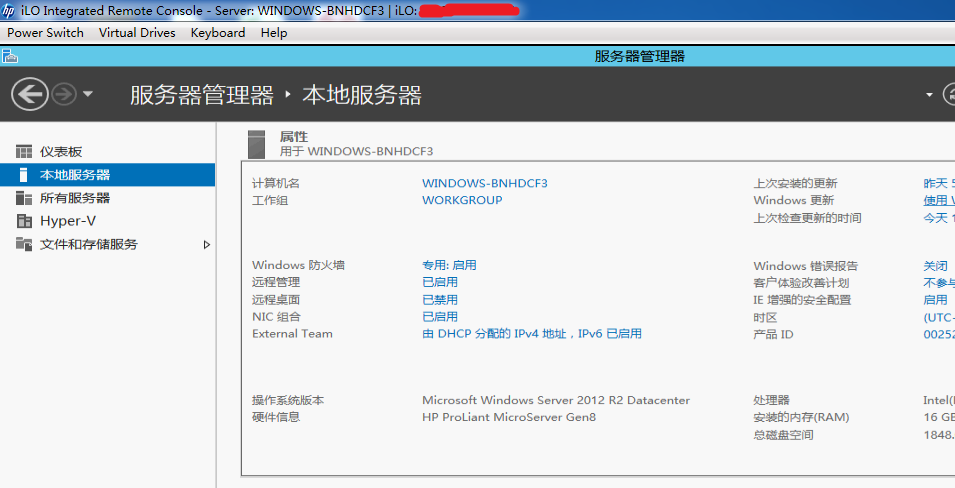The width and height of the screenshot is (955, 488).
Task: Click the back navigation arrow button
Action: [x=30, y=94]
